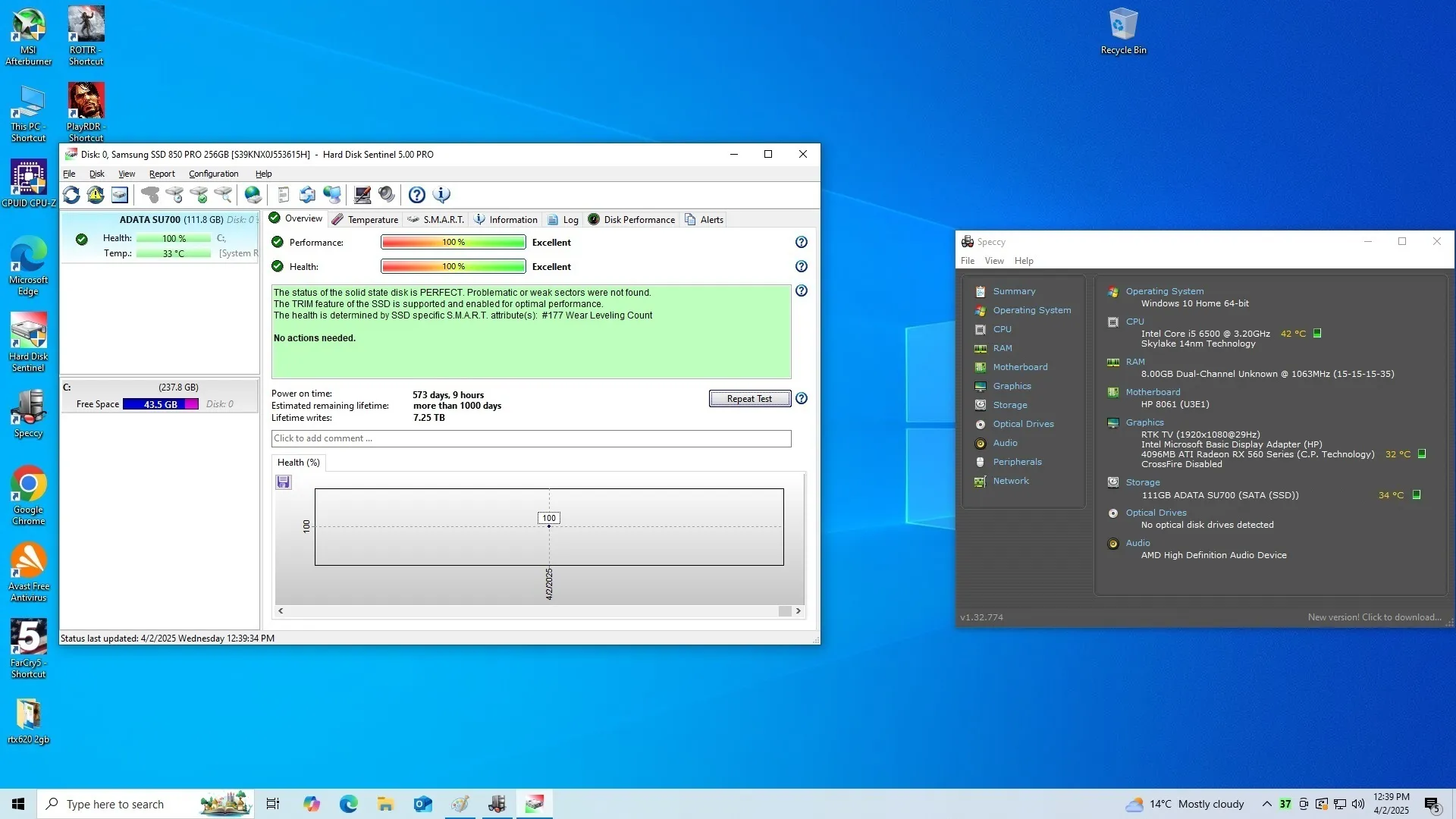The width and height of the screenshot is (1456, 819).
Task: Switch to the S.M.A.R.T. tab
Action: (435, 219)
